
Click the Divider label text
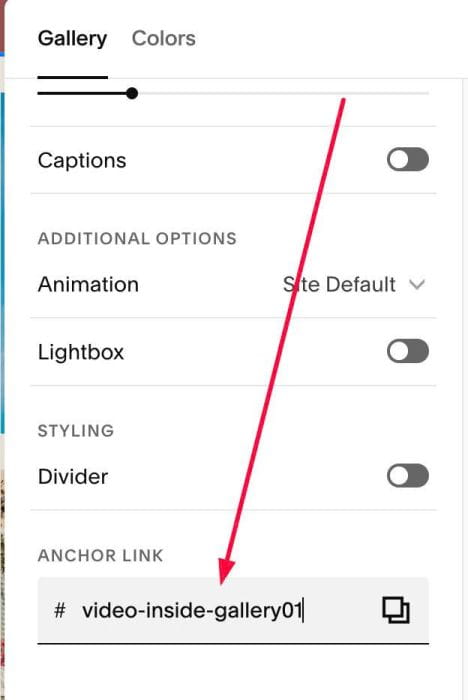point(73,476)
